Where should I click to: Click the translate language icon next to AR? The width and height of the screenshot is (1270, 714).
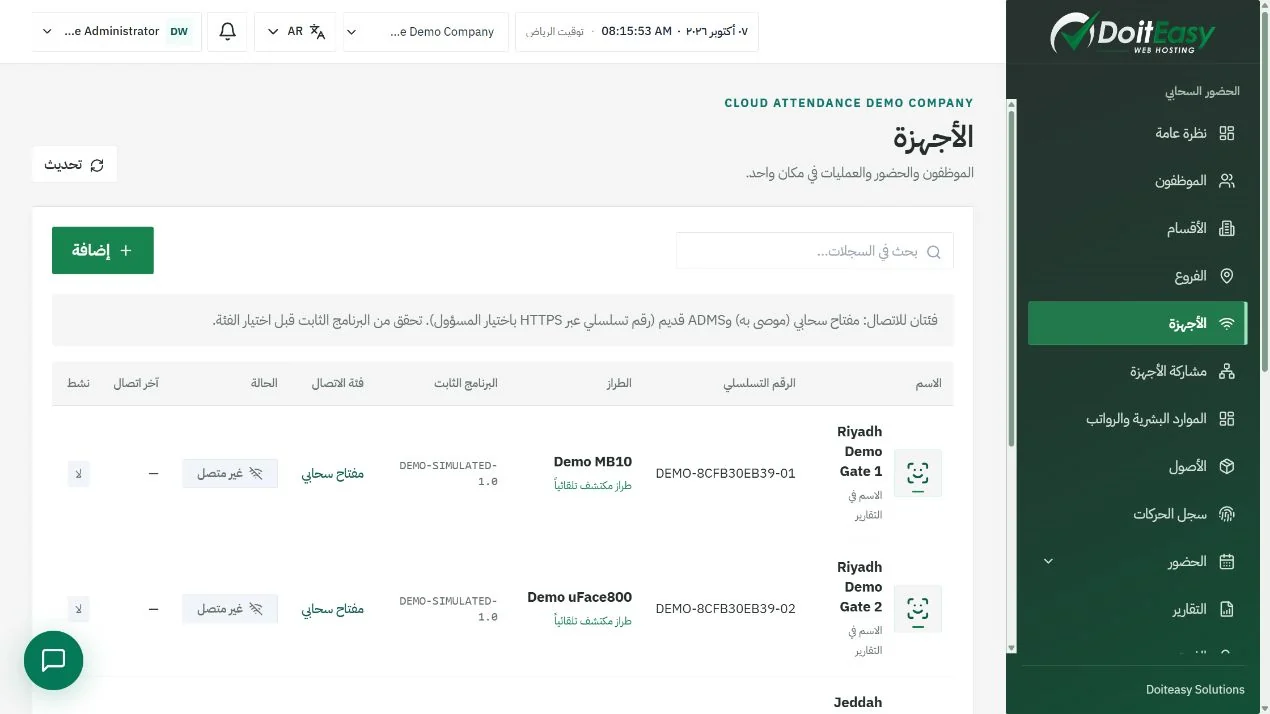[318, 31]
